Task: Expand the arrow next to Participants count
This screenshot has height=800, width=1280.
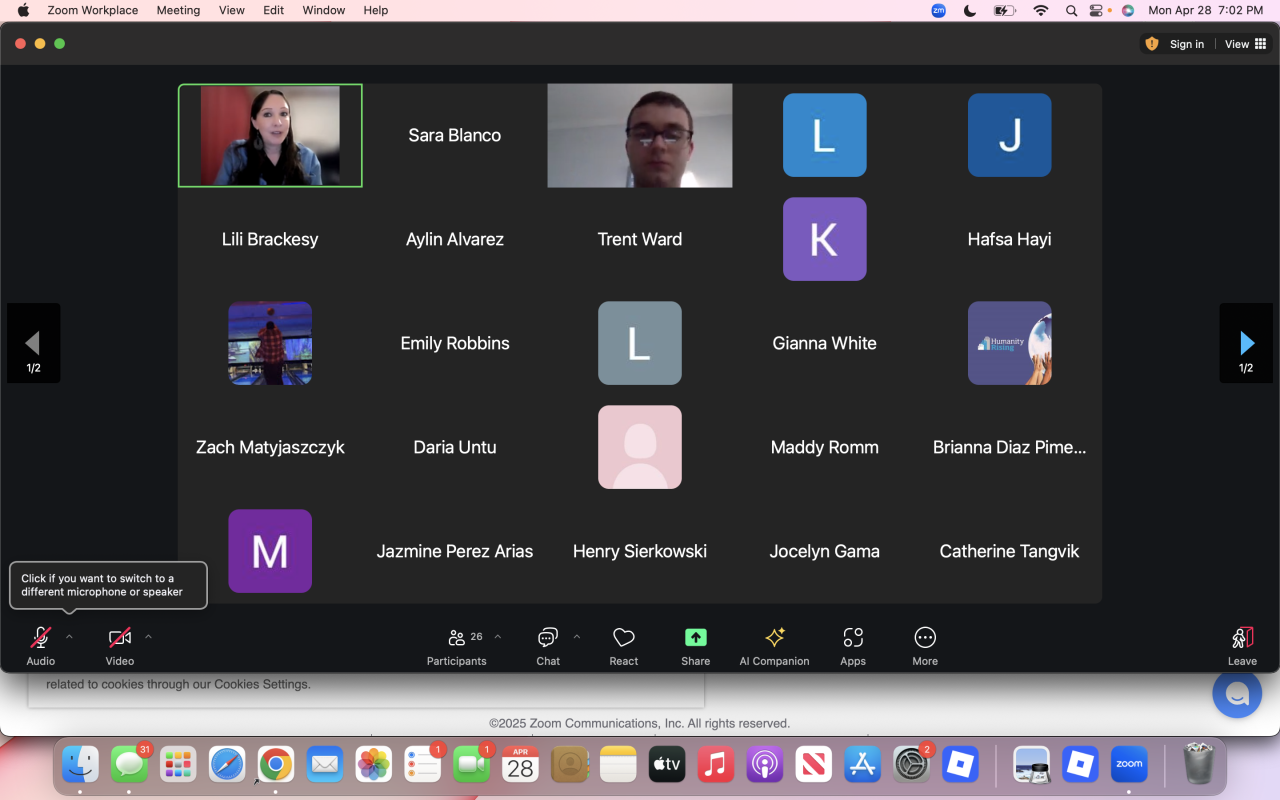Action: click(x=498, y=637)
